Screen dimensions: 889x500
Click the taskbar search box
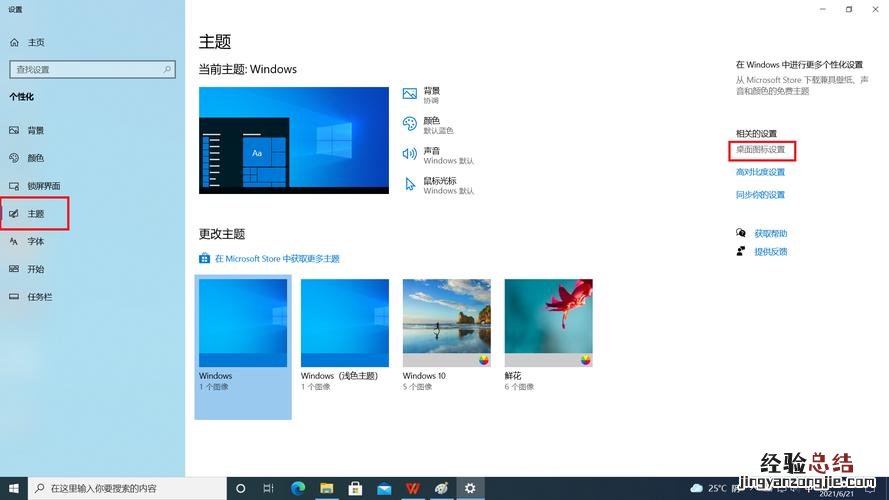tap(127, 488)
